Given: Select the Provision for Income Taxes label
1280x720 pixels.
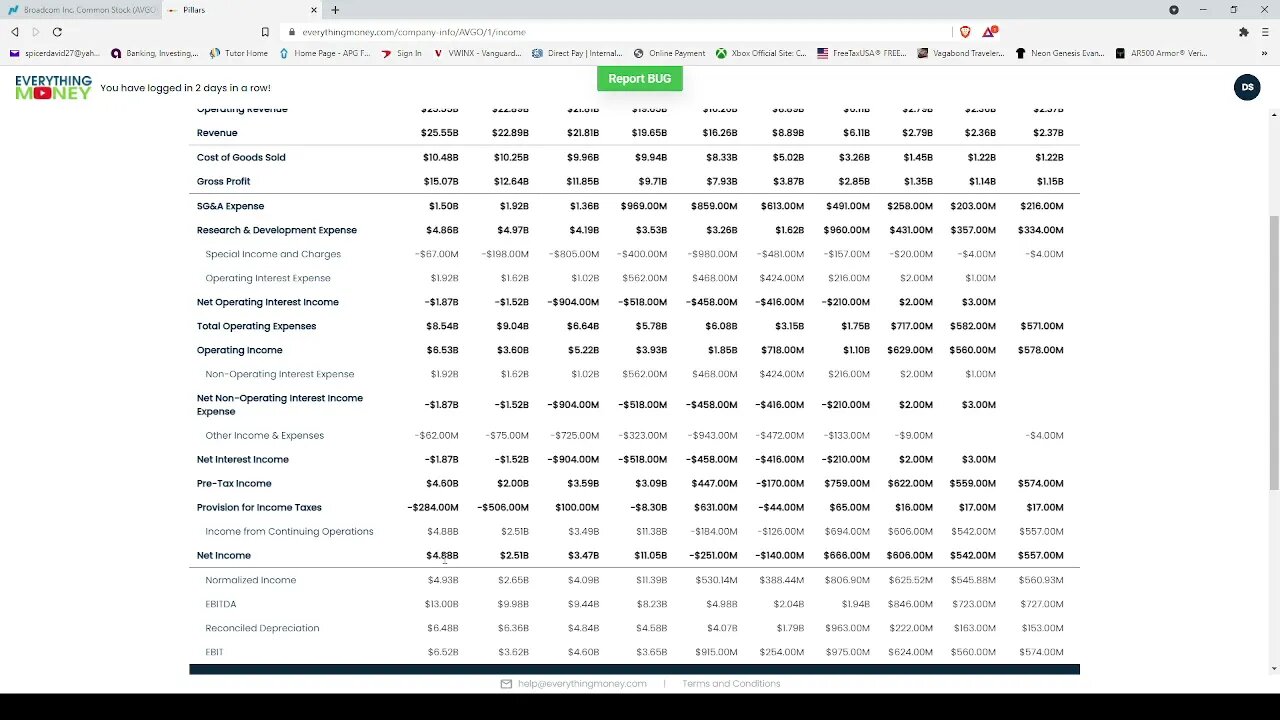Looking at the screenshot, I should (x=259, y=507).
